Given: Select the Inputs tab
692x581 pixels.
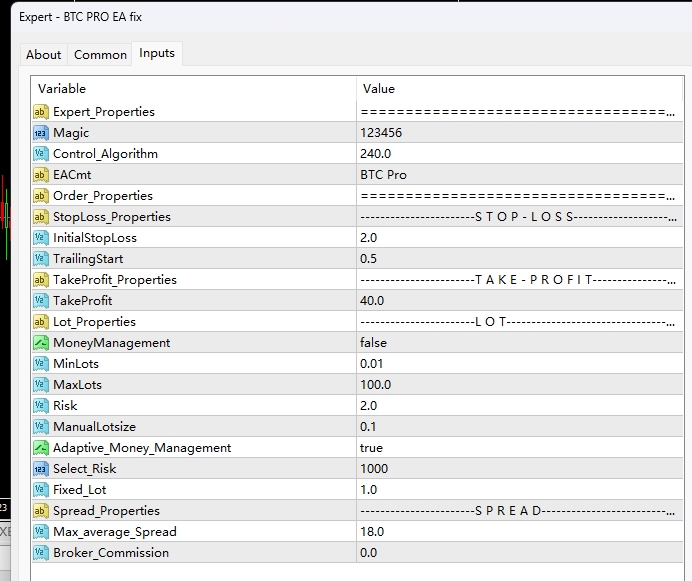Looking at the screenshot, I should (x=156, y=53).
